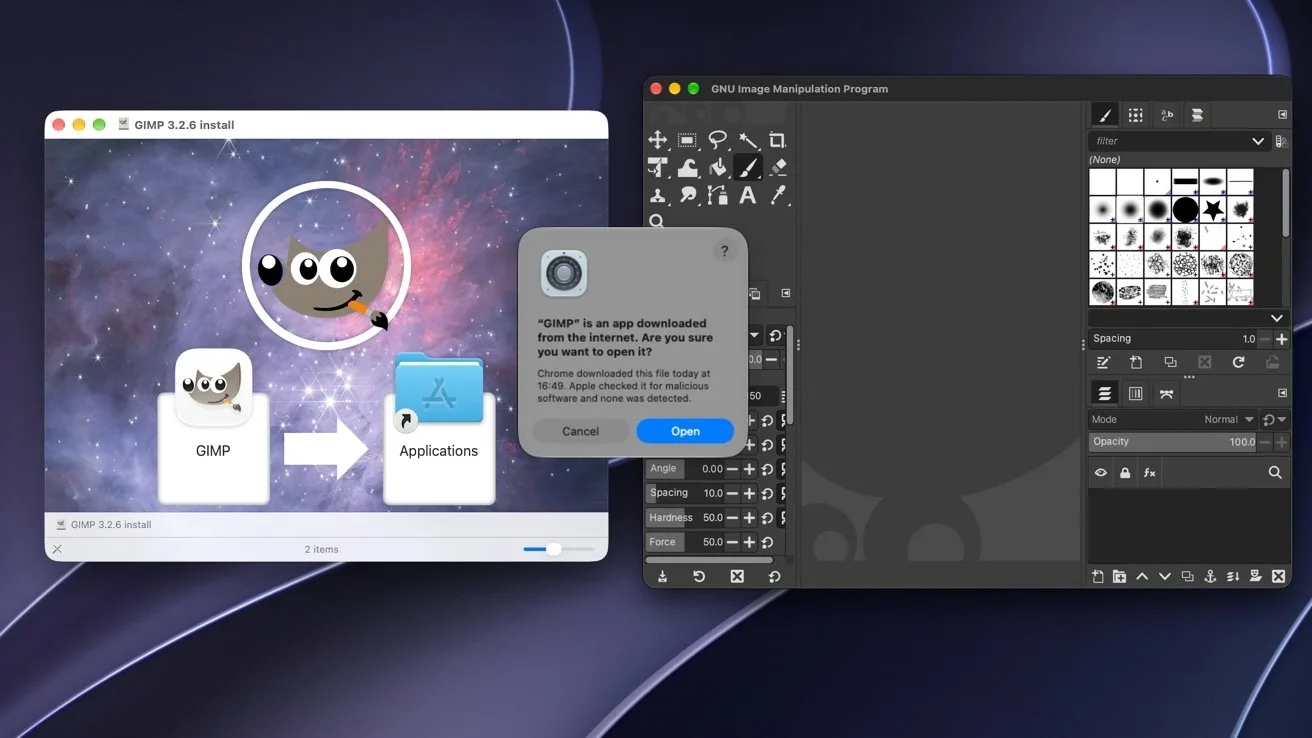Click the Delete layer X icon
Viewport: 1312px width, 738px height.
(x=1278, y=576)
